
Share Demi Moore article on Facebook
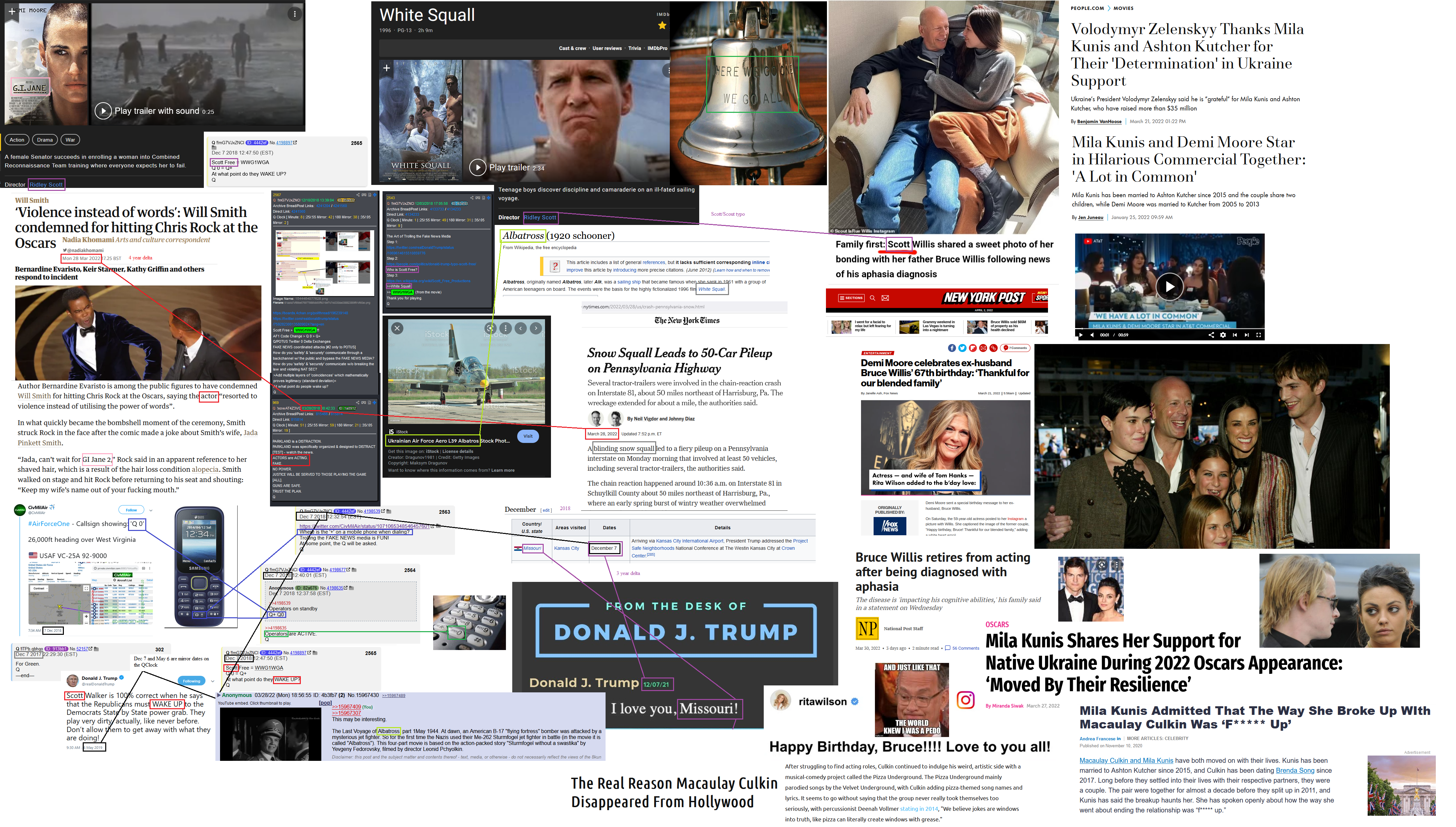pyautogui.click(x=952, y=348)
